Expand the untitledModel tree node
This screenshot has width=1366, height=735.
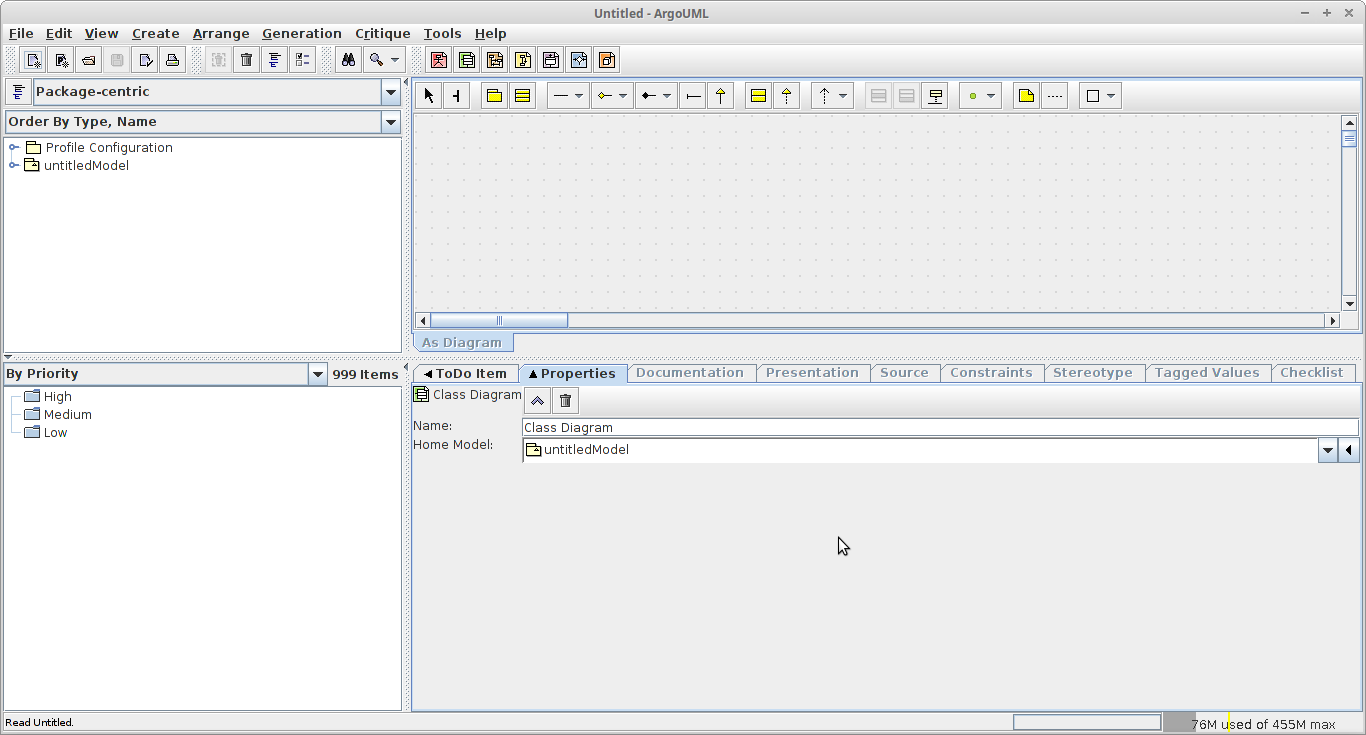point(14,166)
